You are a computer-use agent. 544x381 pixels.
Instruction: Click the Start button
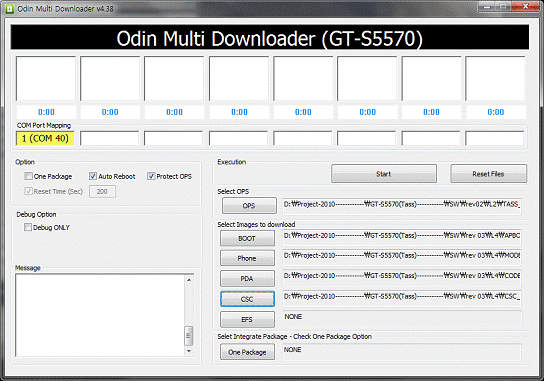tap(384, 173)
